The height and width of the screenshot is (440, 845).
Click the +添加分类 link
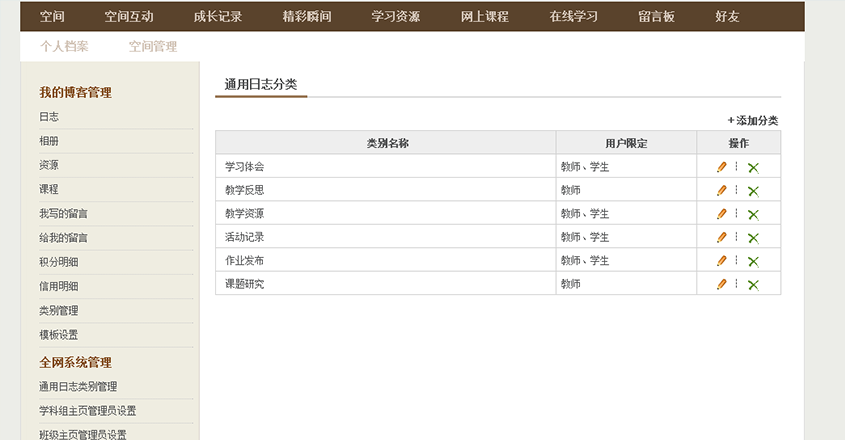[753, 120]
